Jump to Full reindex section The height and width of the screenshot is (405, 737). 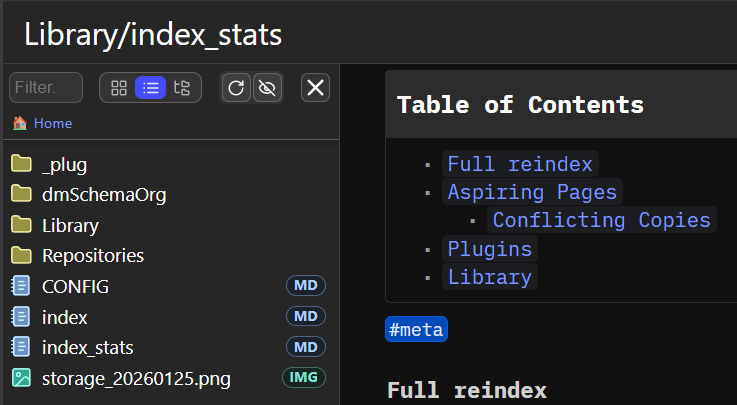(521, 164)
